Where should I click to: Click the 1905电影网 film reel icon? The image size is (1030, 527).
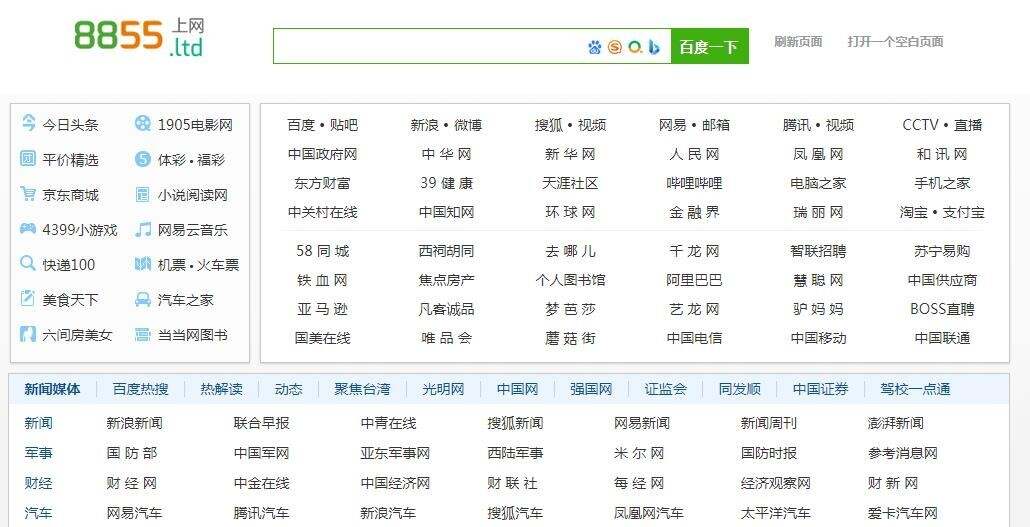tap(143, 124)
